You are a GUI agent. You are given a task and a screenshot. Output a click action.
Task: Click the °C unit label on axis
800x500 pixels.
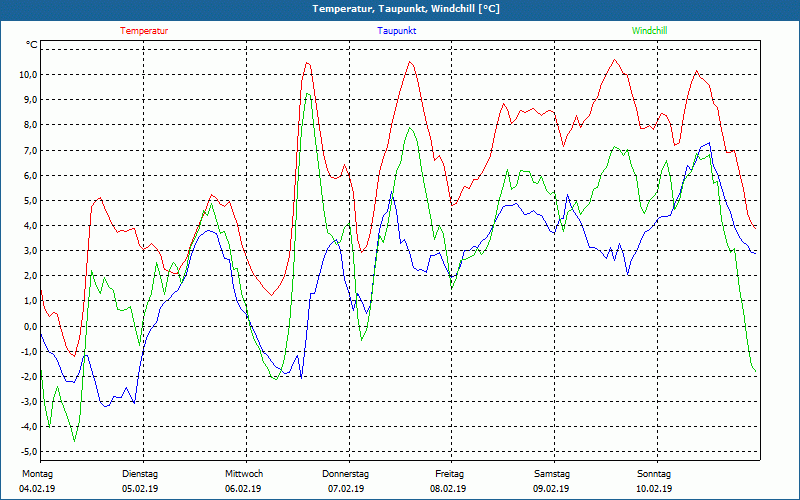[x=32, y=45]
